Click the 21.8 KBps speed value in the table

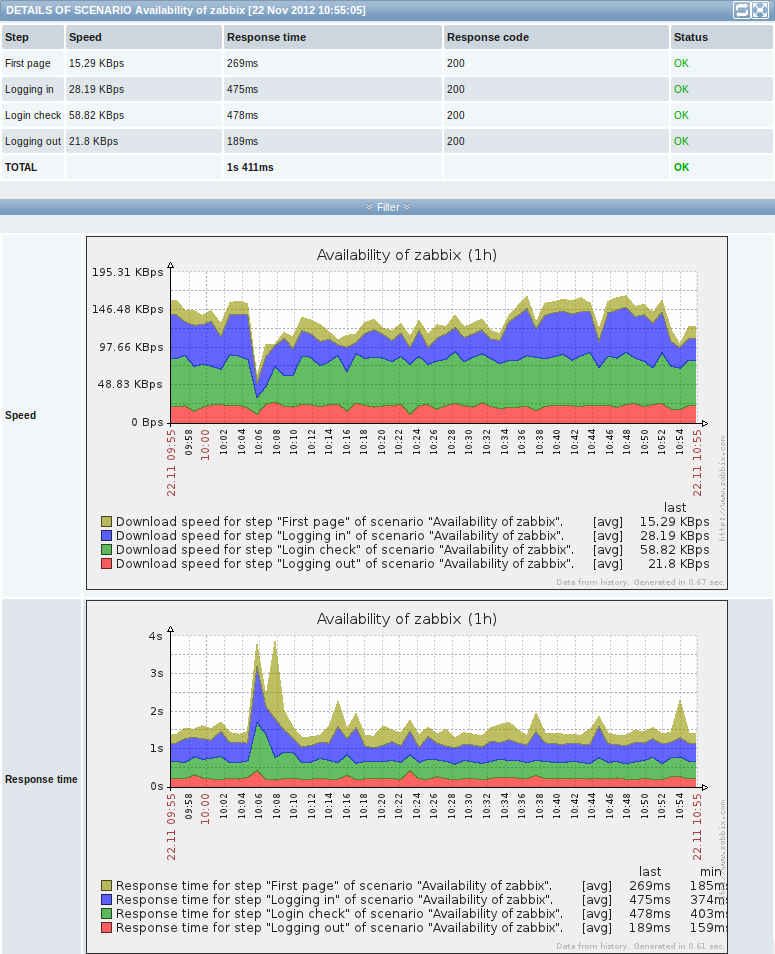coord(93,141)
